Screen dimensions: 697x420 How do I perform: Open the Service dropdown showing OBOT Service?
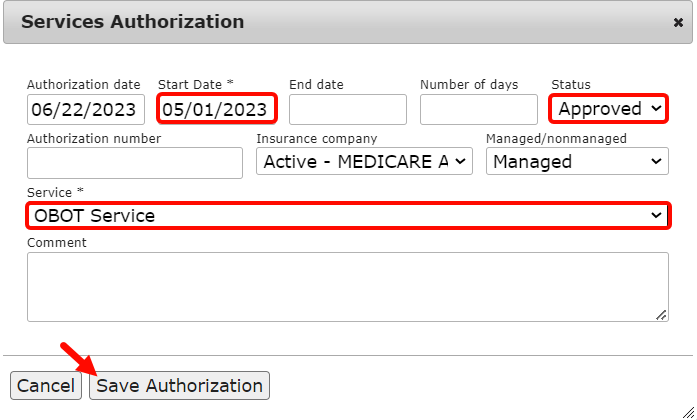pos(347,215)
